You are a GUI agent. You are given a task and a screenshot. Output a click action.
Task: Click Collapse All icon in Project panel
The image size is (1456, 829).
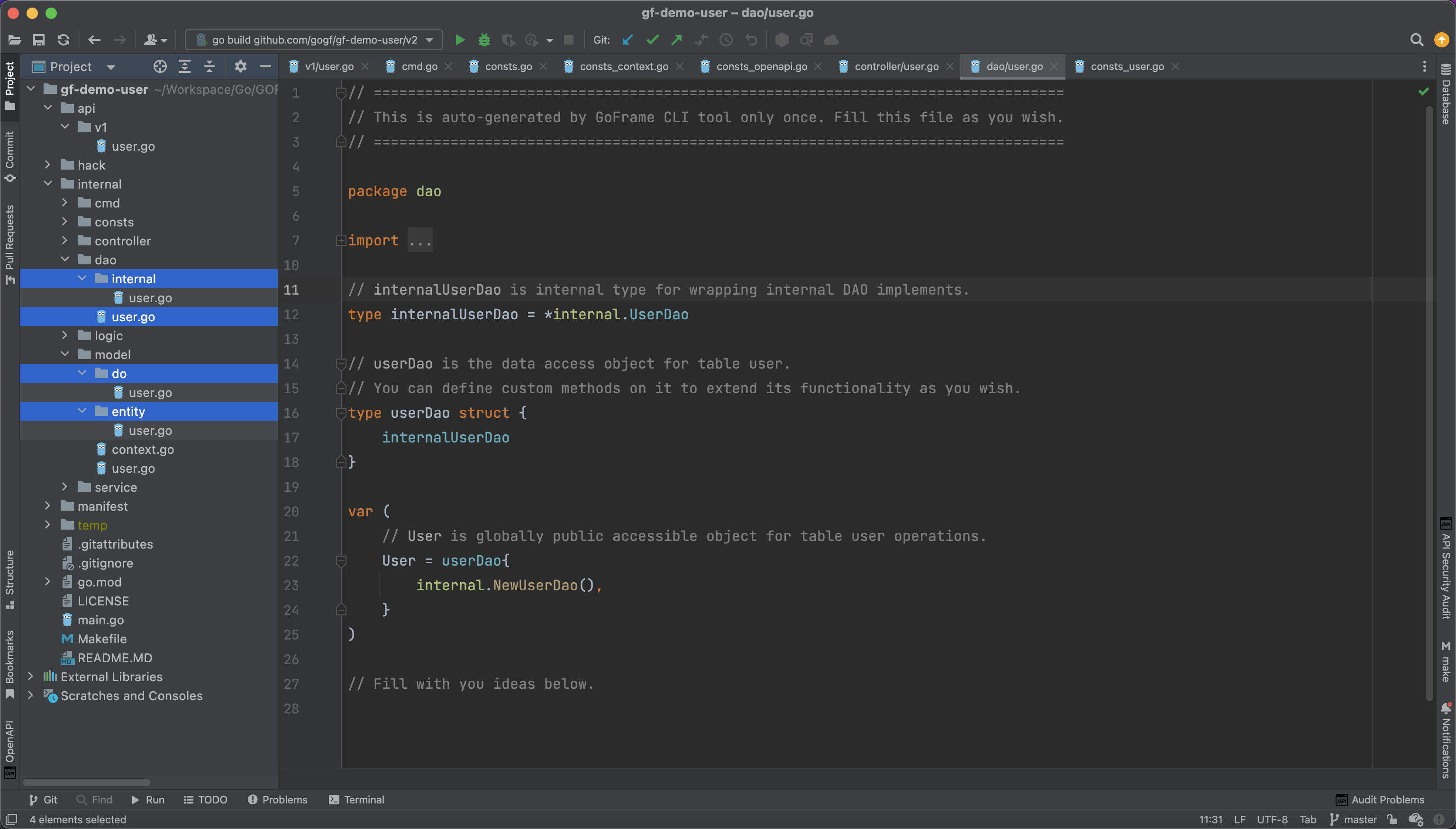click(209, 67)
